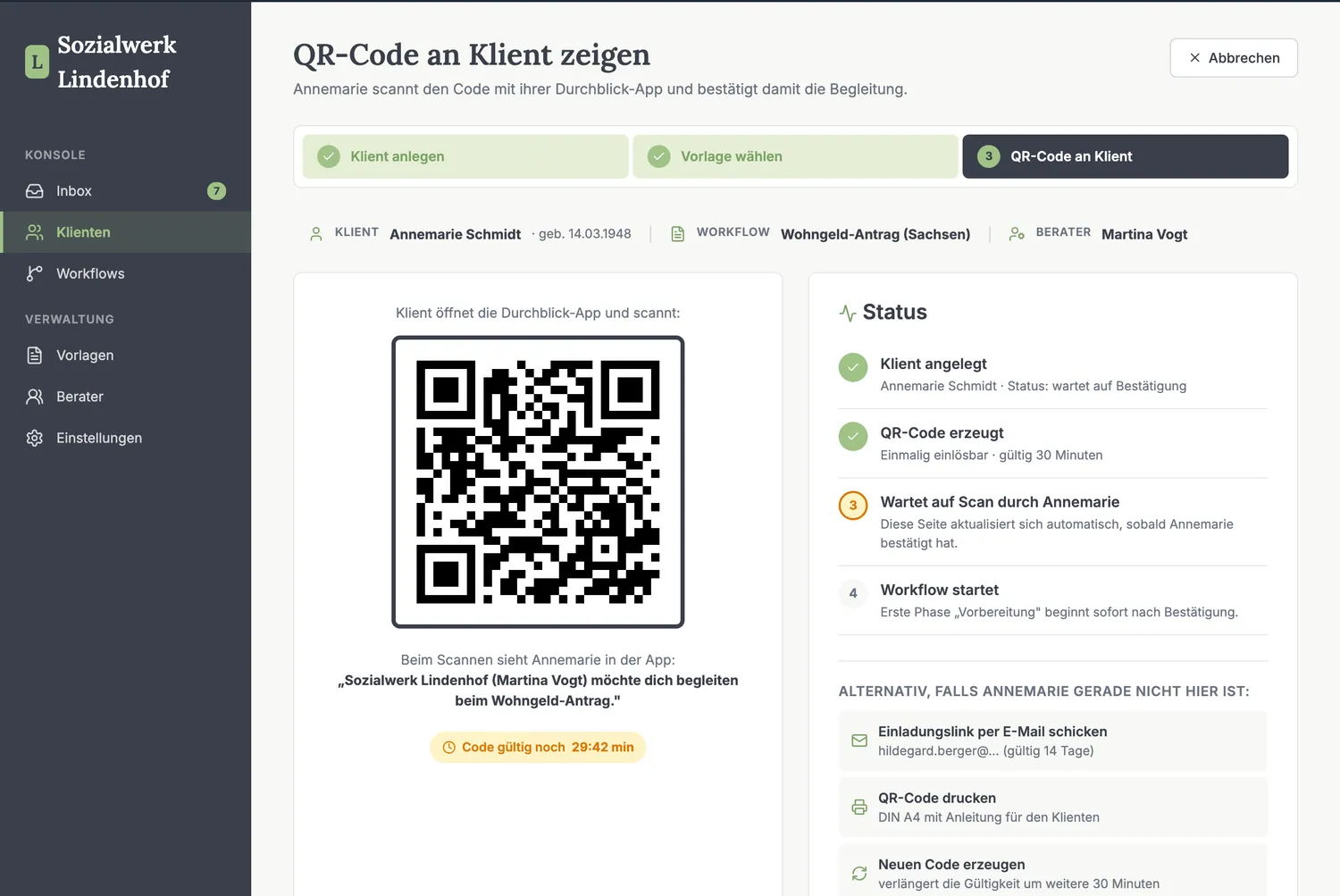Click the advisor icon next to BERATER label

tap(1017, 234)
